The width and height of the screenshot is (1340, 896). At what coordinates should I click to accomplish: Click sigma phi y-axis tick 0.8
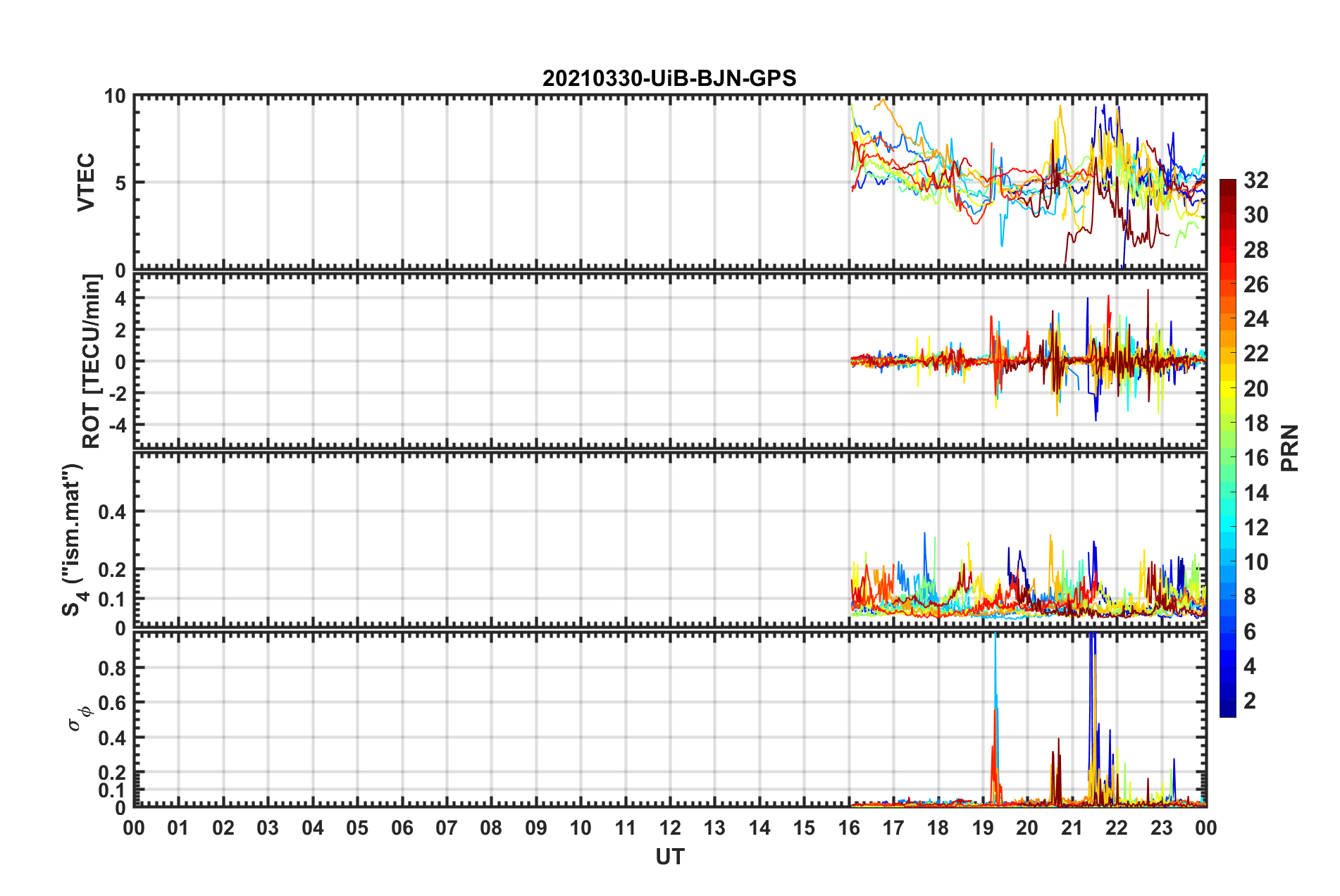point(112,668)
